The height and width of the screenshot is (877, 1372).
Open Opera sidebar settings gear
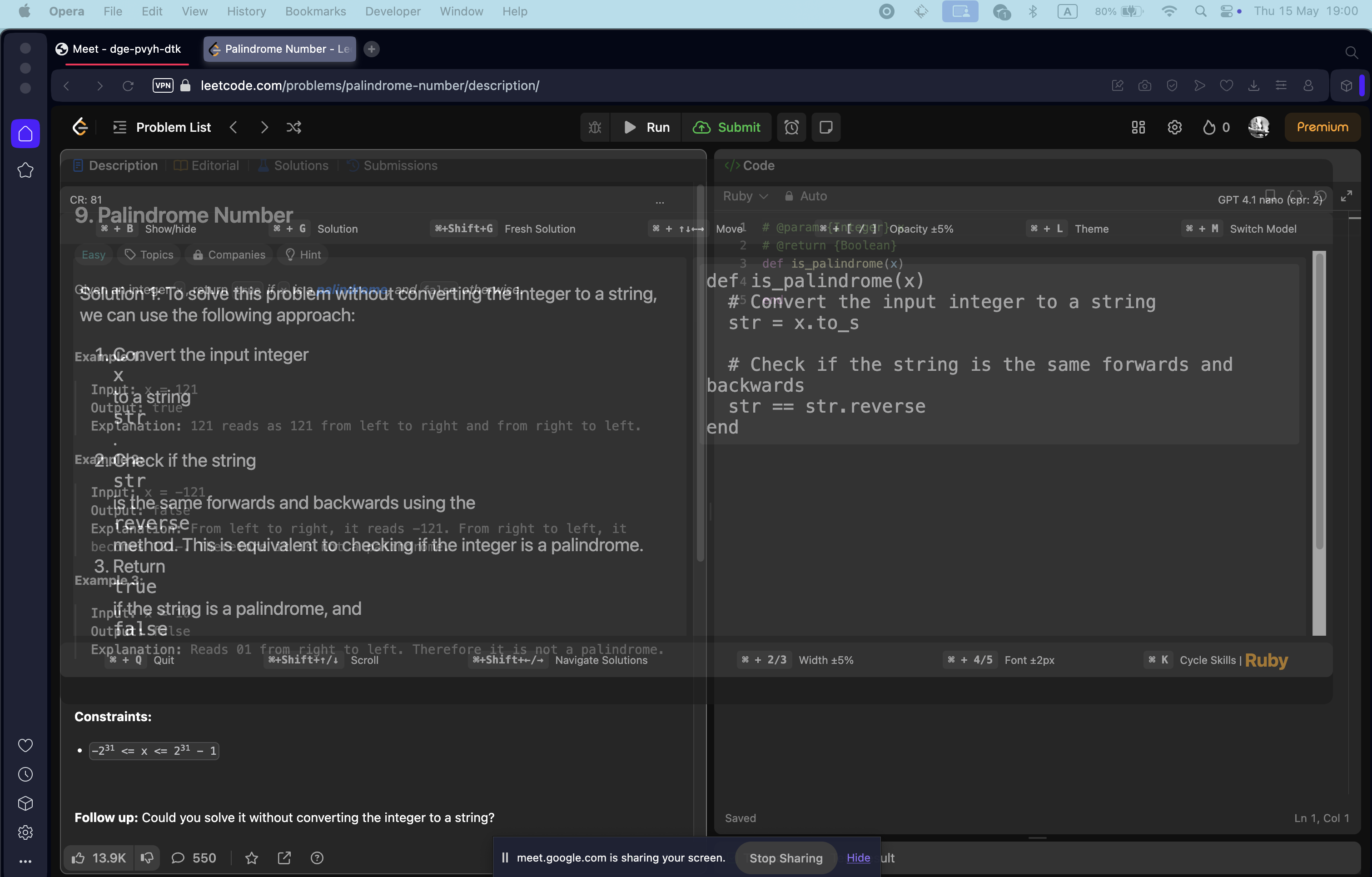pyautogui.click(x=25, y=832)
